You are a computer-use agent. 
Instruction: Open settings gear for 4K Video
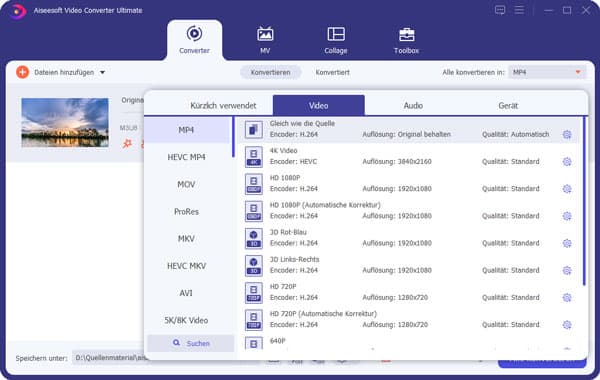tap(567, 161)
